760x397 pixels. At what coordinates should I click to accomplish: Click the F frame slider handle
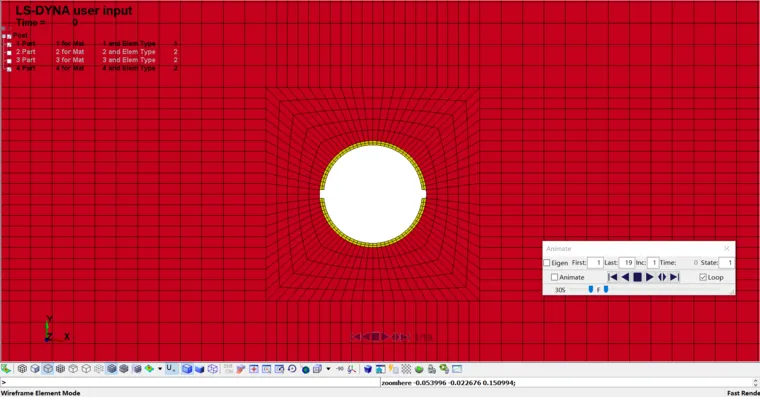[606, 289]
